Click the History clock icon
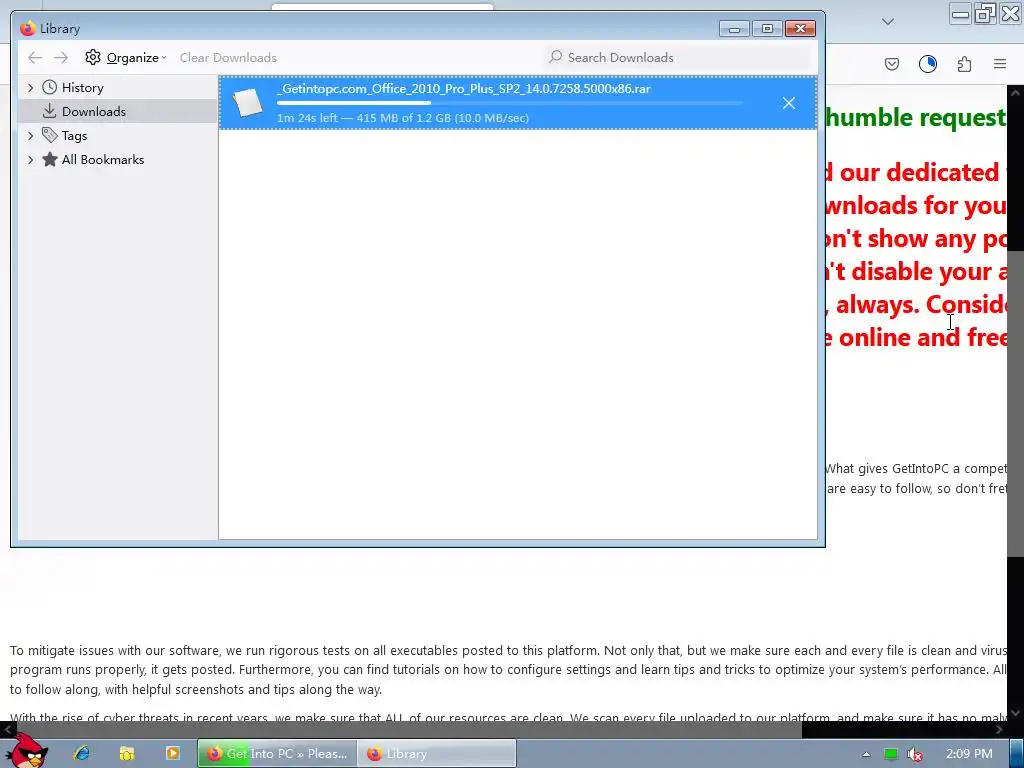The height and width of the screenshot is (768, 1024). pyautogui.click(x=50, y=87)
